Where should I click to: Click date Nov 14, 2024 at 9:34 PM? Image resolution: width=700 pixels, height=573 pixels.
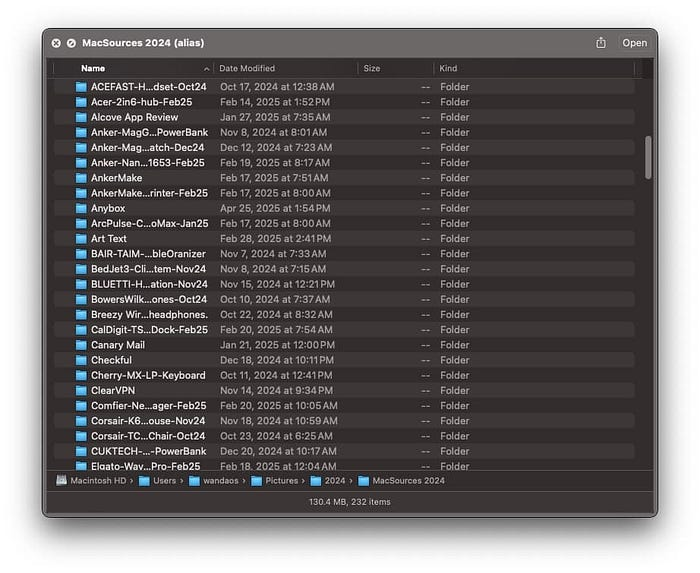coord(276,390)
